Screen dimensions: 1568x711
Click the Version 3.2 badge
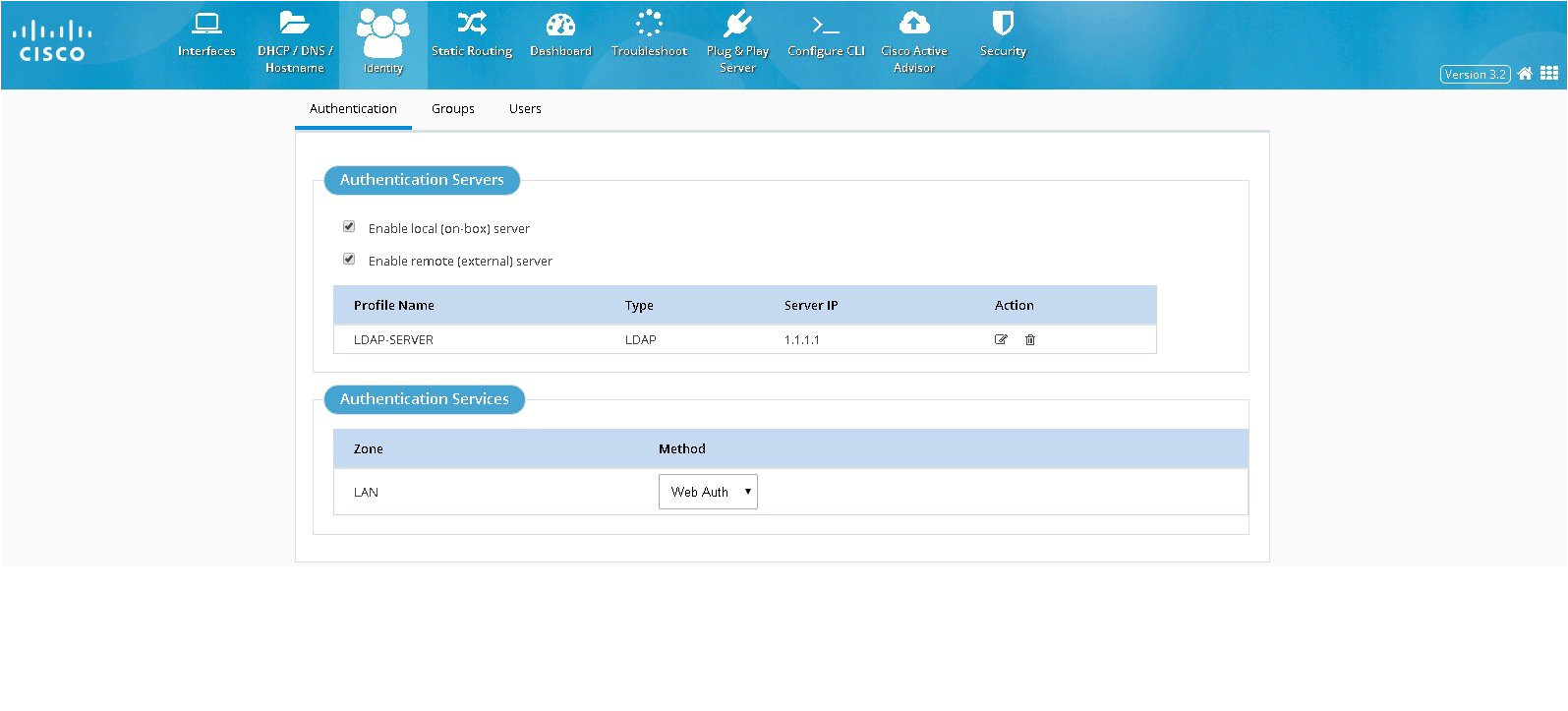point(1475,75)
